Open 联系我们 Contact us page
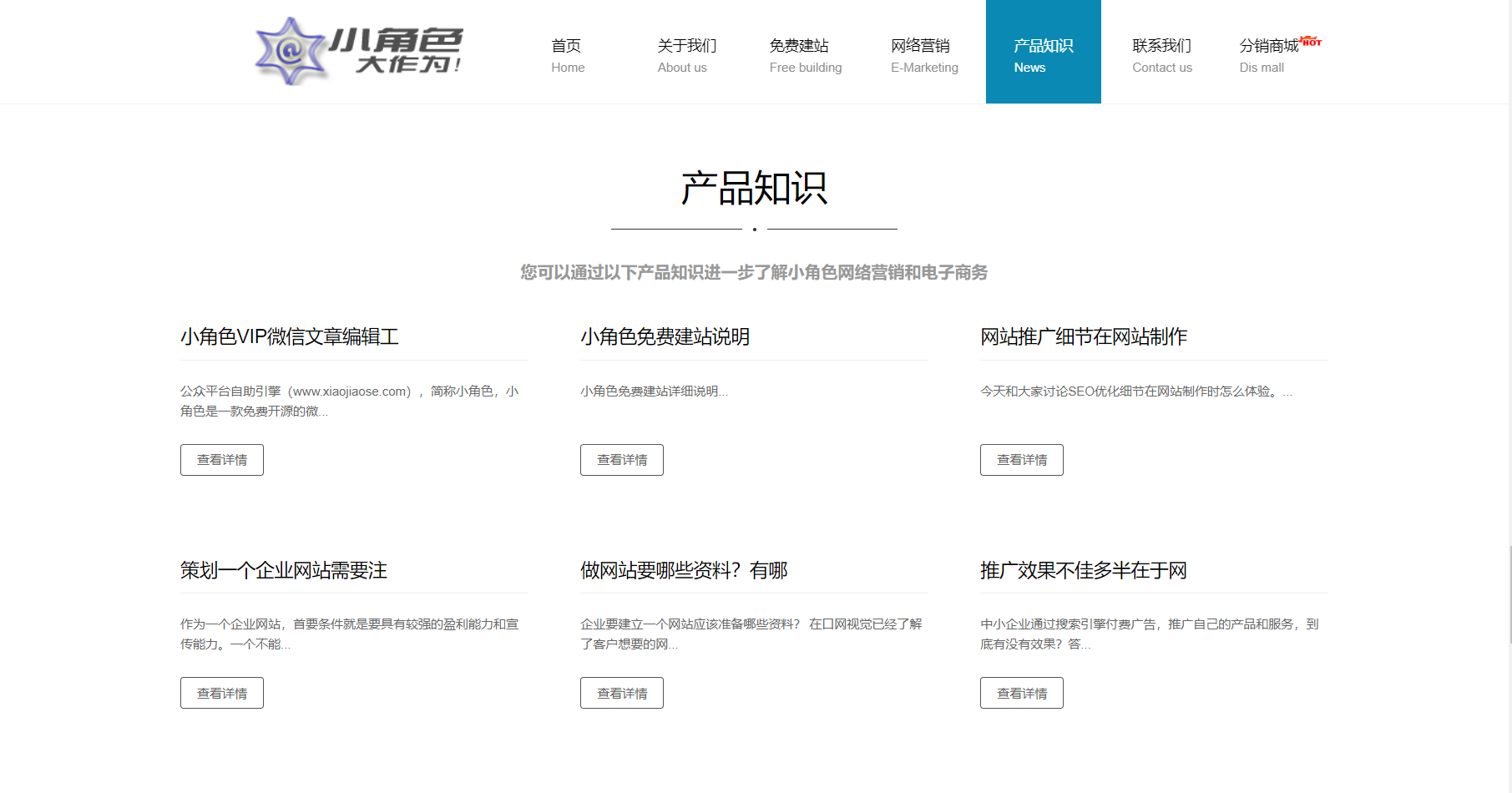Image resolution: width=1512 pixels, height=793 pixels. pos(1161,55)
